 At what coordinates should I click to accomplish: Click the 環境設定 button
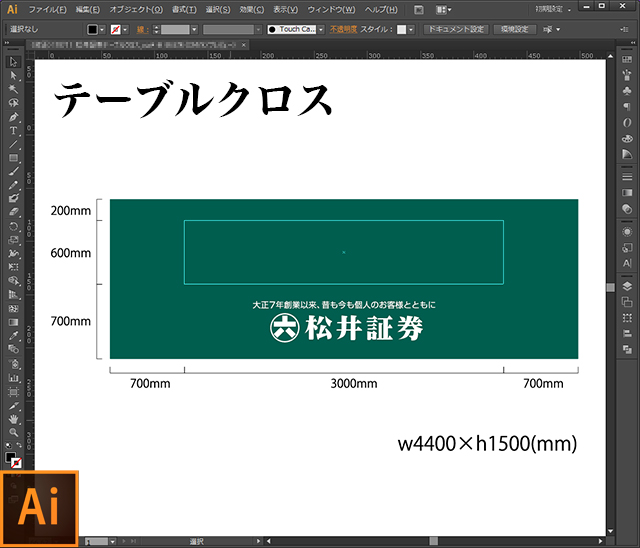click(515, 29)
